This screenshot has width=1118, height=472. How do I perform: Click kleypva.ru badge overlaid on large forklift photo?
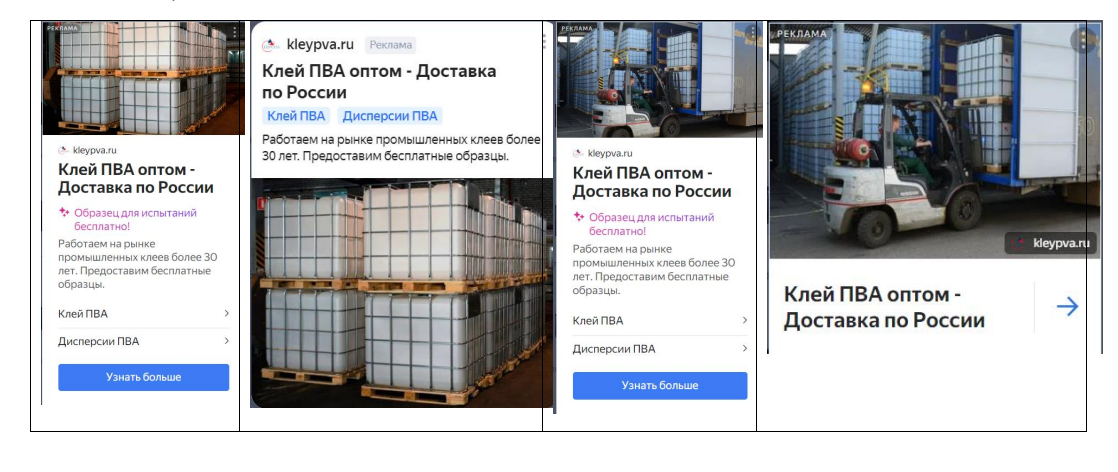[x=1050, y=243]
